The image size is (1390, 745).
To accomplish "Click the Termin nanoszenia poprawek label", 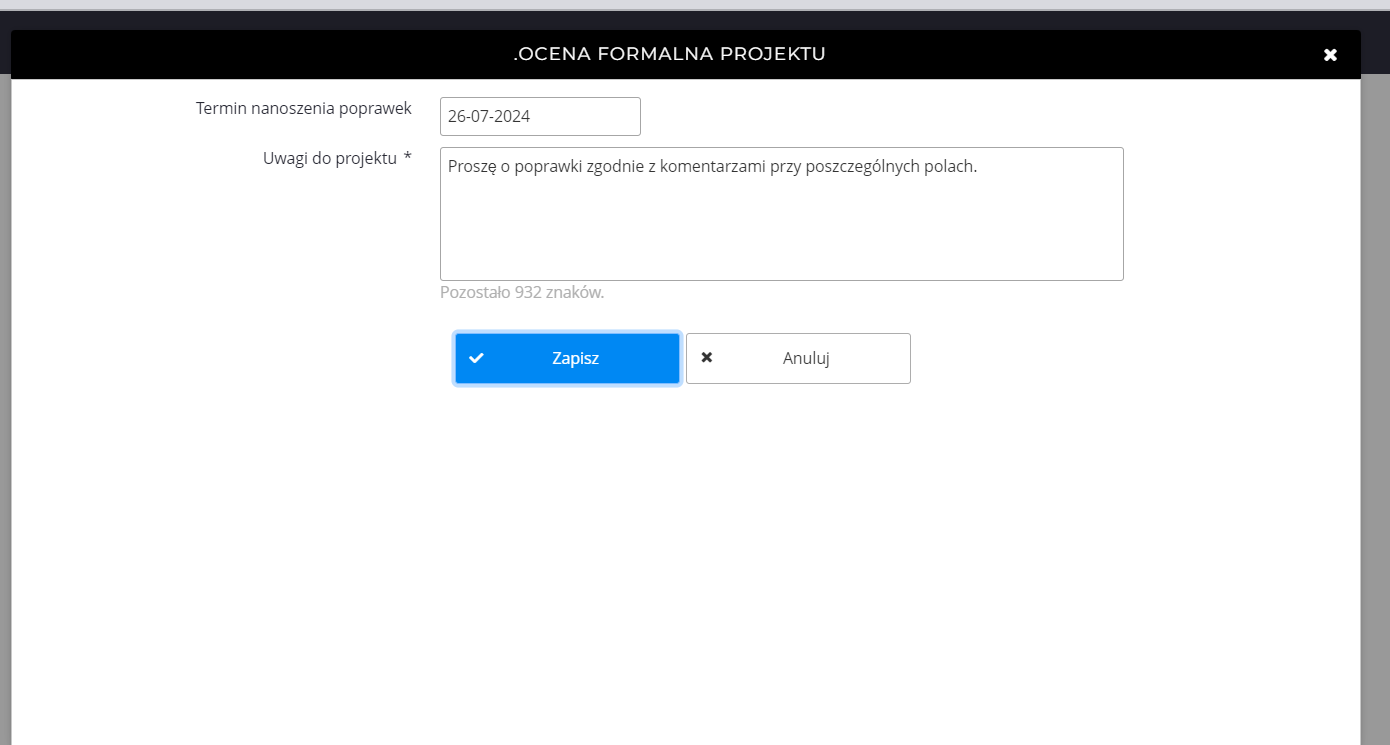I will pyautogui.click(x=303, y=108).
